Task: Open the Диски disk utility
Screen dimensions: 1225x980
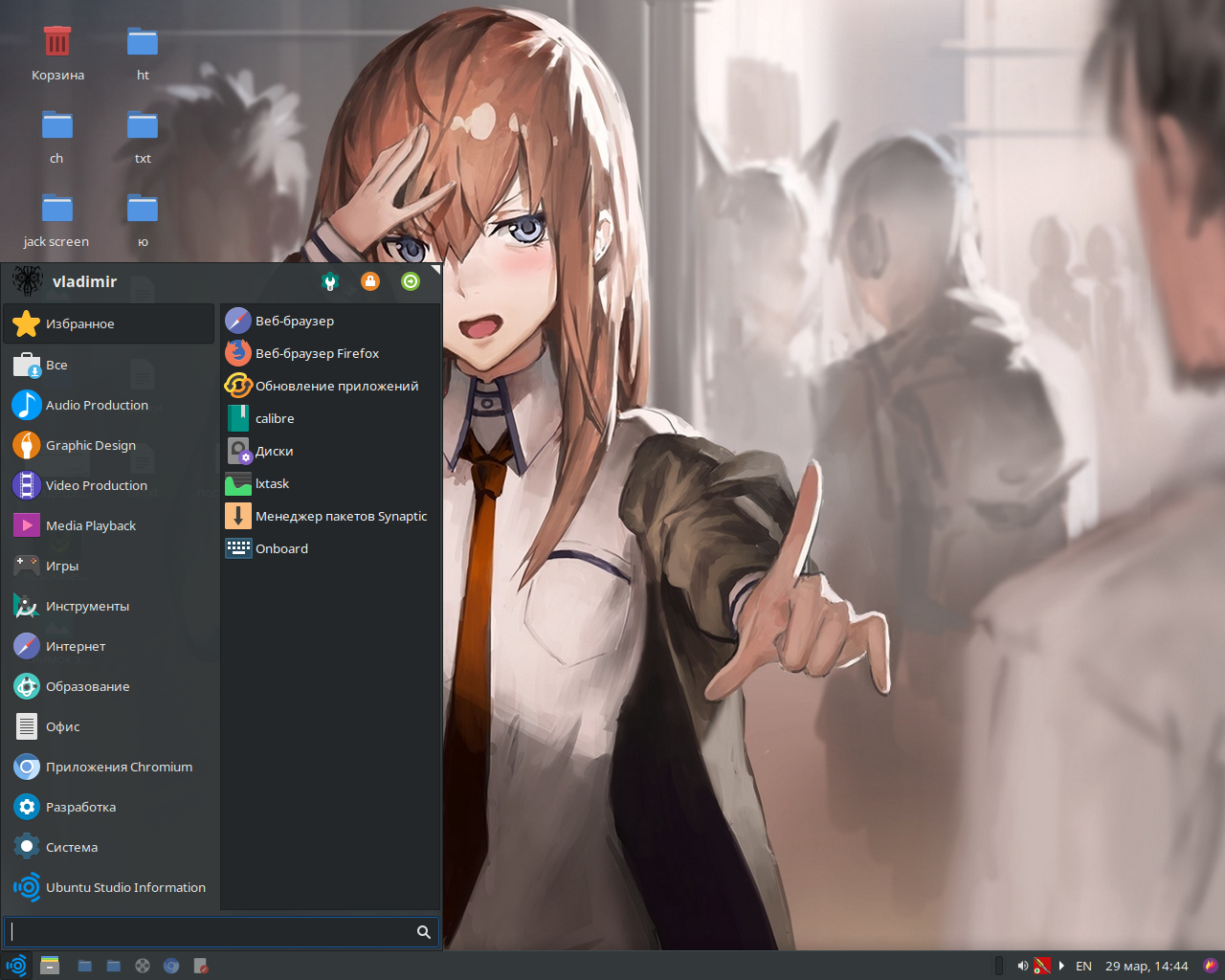Action: coord(331,451)
